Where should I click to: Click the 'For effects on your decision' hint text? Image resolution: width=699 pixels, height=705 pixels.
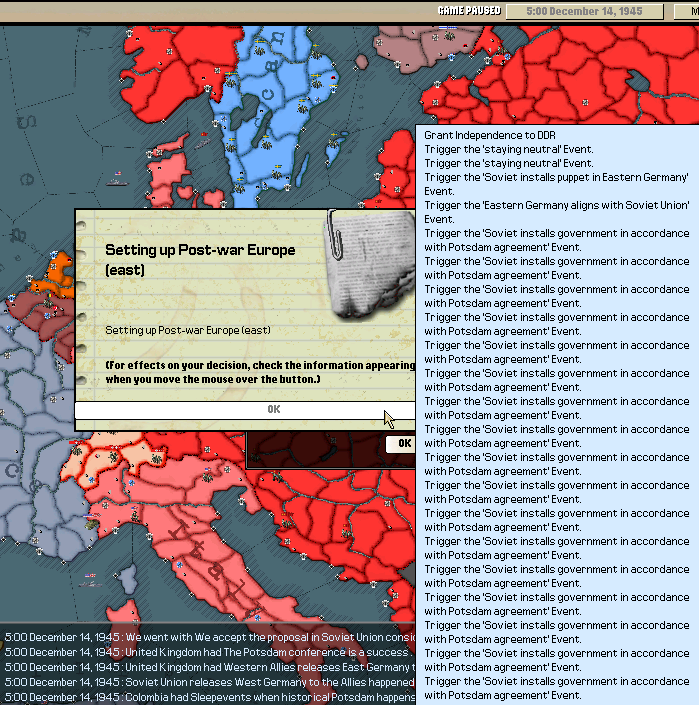coord(260,372)
